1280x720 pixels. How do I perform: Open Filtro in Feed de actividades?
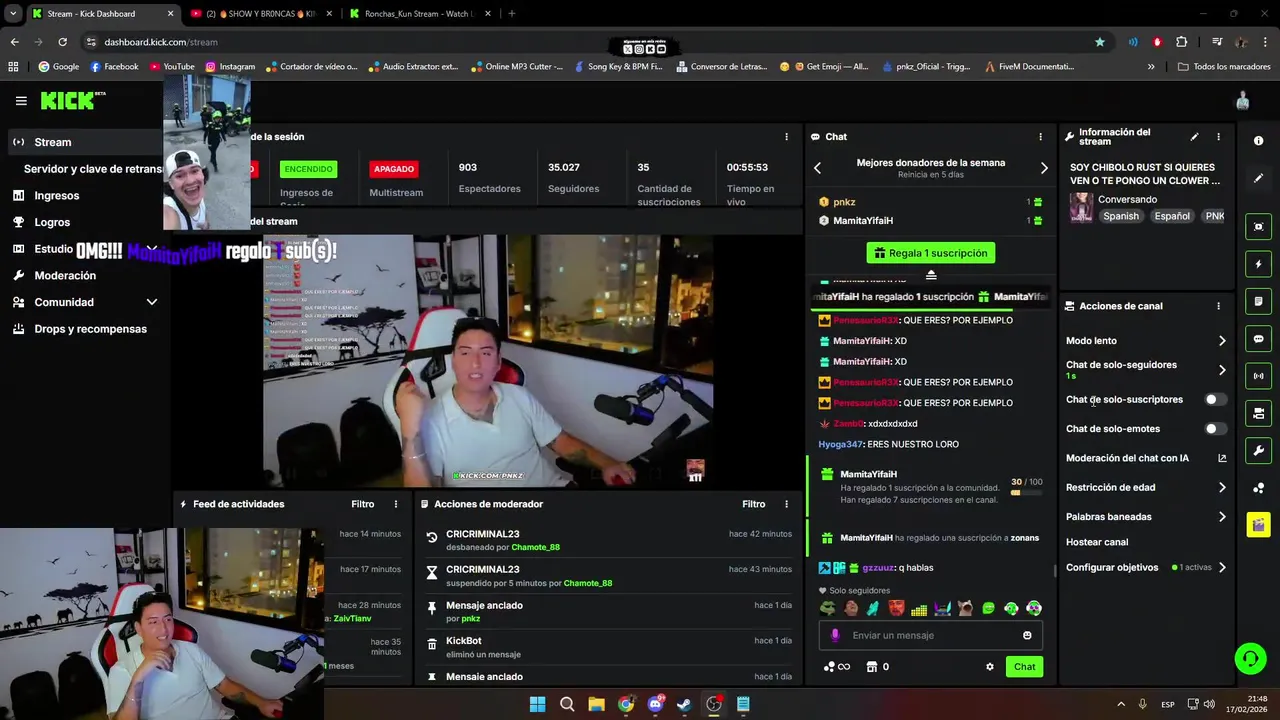coord(362,504)
